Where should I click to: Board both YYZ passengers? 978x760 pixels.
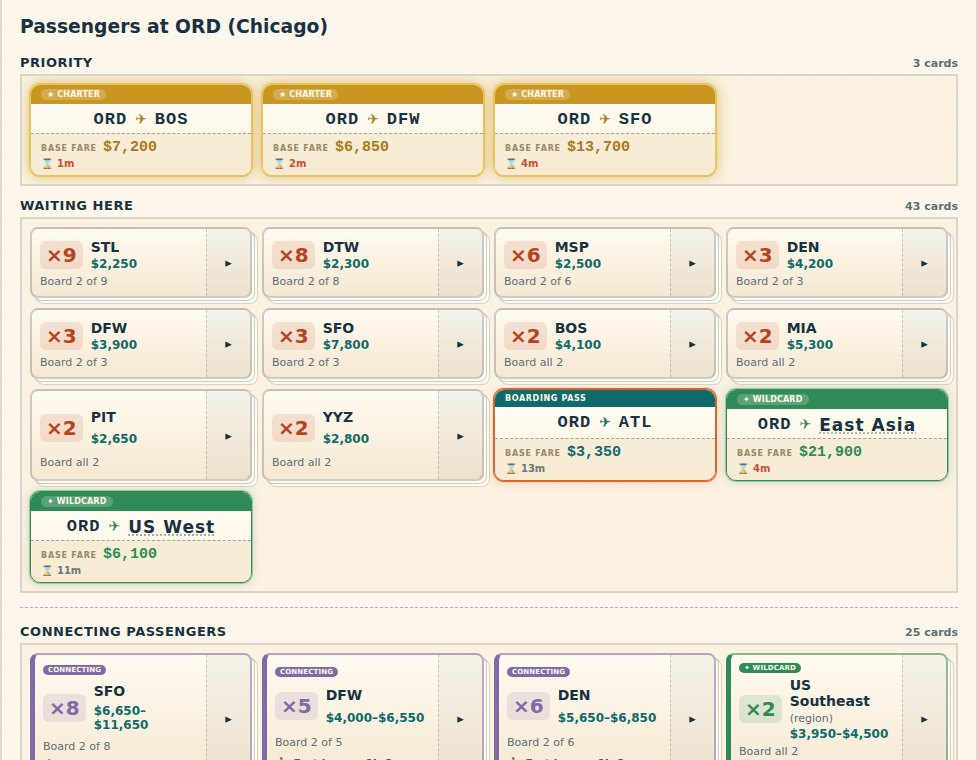pyautogui.click(x=351, y=436)
